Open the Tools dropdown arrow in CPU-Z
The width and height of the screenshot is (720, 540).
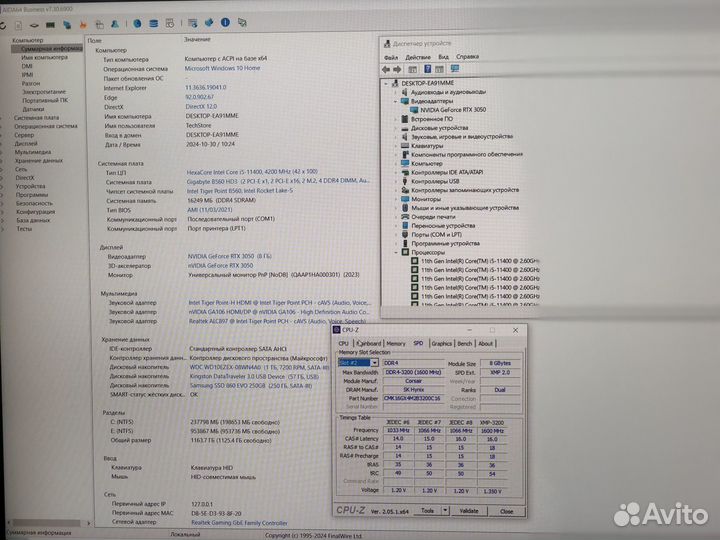(x=445, y=511)
